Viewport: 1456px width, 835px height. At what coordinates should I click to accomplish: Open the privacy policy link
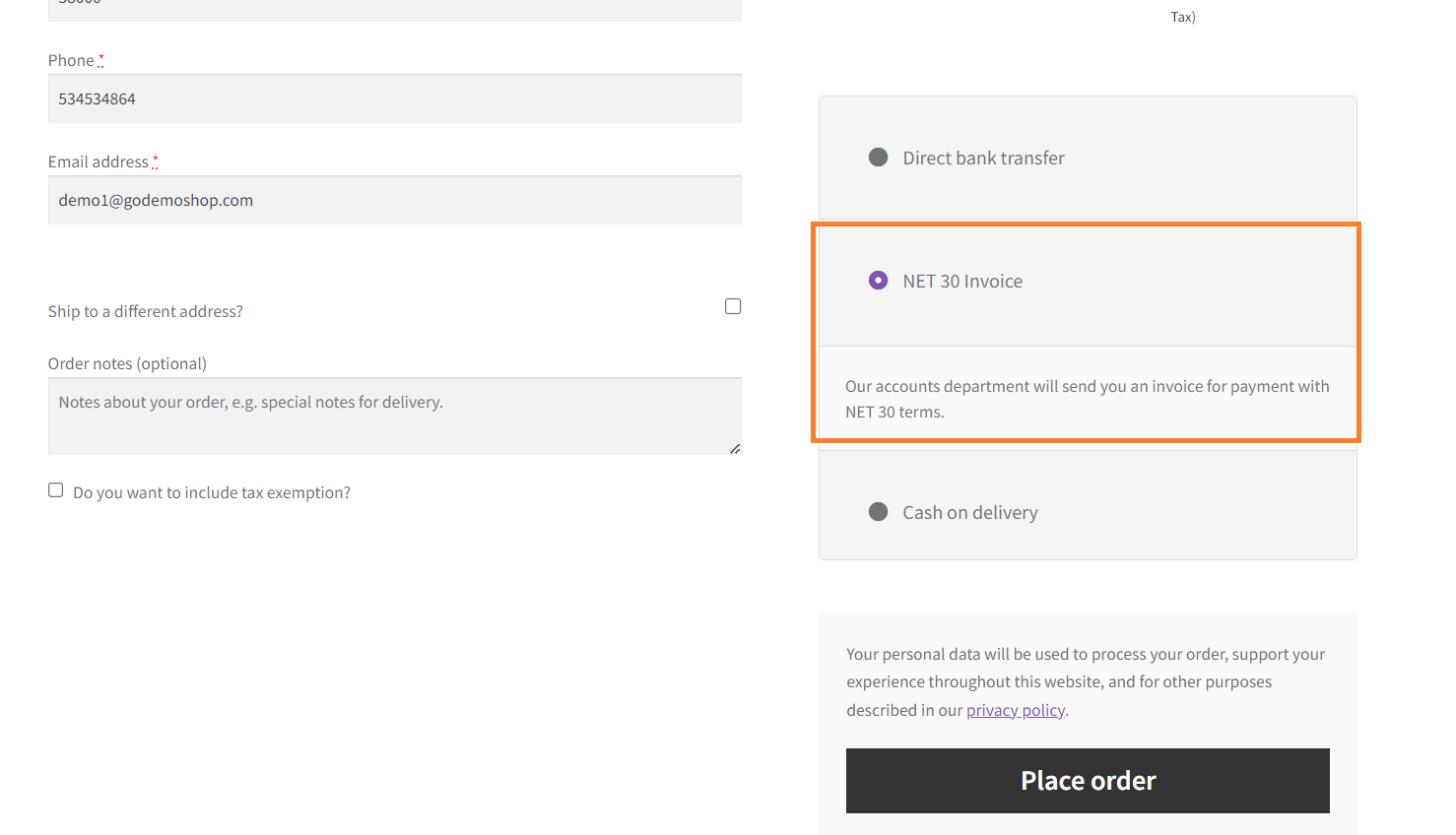(1016, 710)
